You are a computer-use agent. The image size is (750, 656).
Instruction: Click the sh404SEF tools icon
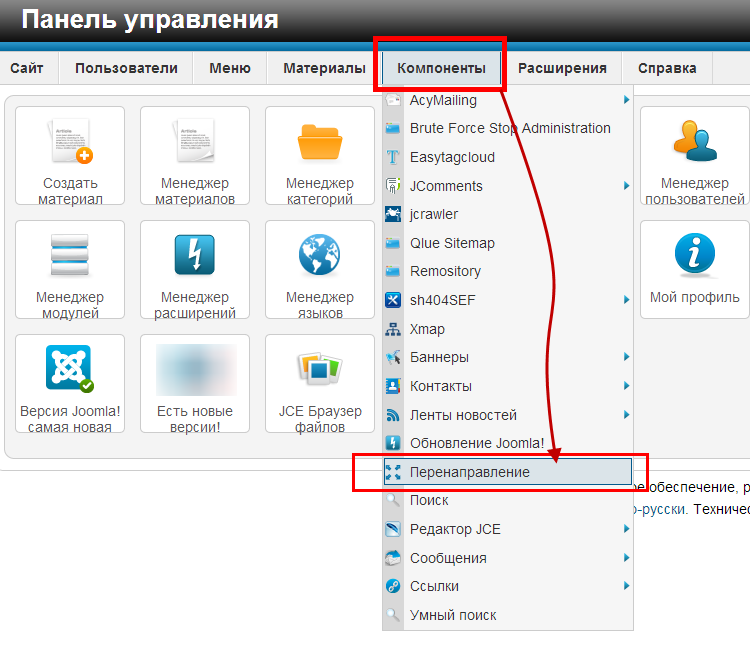point(393,300)
